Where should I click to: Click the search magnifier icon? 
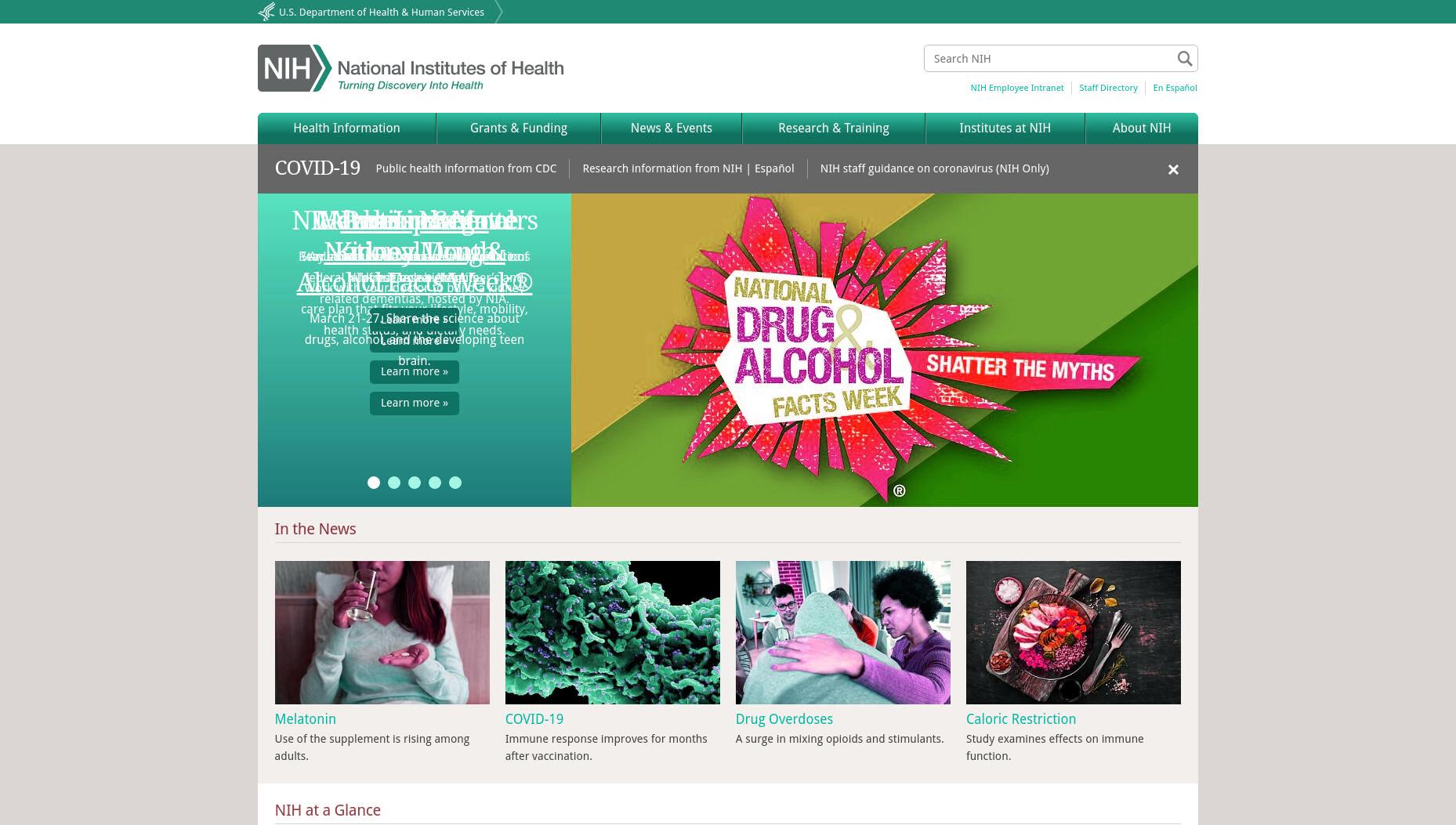pos(1184,59)
